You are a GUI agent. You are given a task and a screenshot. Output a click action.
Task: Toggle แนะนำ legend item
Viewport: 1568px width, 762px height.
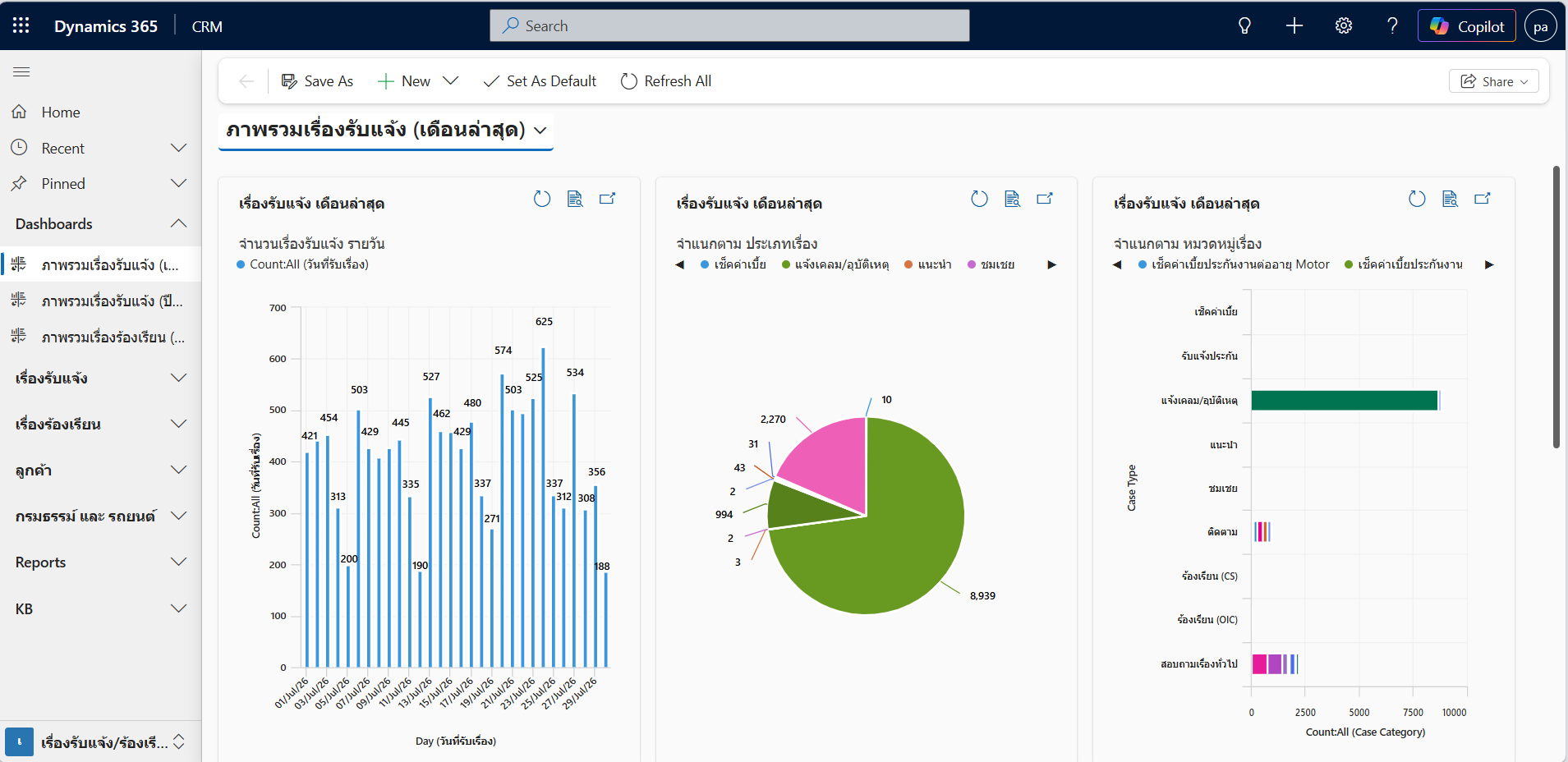[928, 264]
